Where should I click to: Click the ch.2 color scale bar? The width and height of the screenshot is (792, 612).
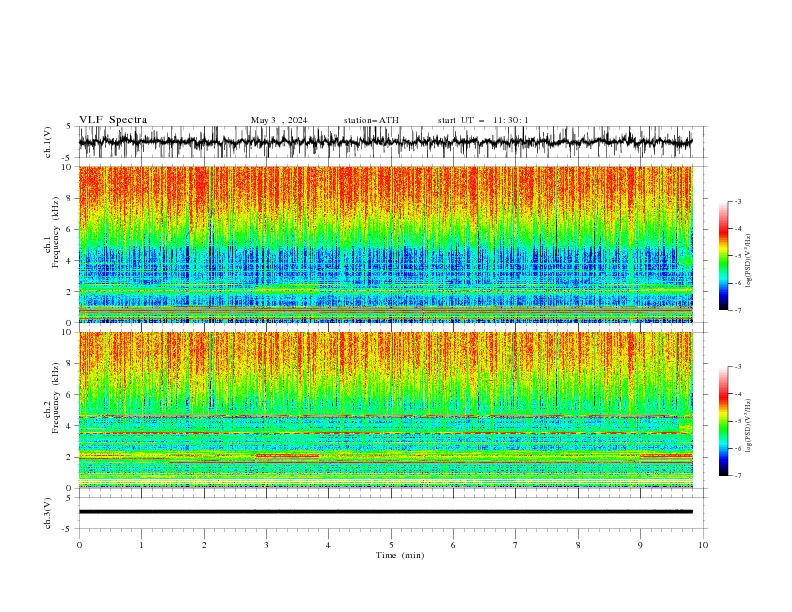(723, 421)
